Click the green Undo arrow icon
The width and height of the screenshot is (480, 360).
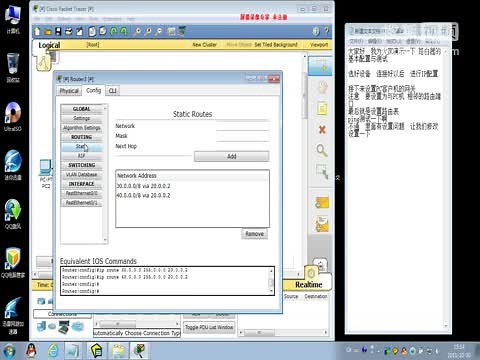pyautogui.click(x=114, y=32)
